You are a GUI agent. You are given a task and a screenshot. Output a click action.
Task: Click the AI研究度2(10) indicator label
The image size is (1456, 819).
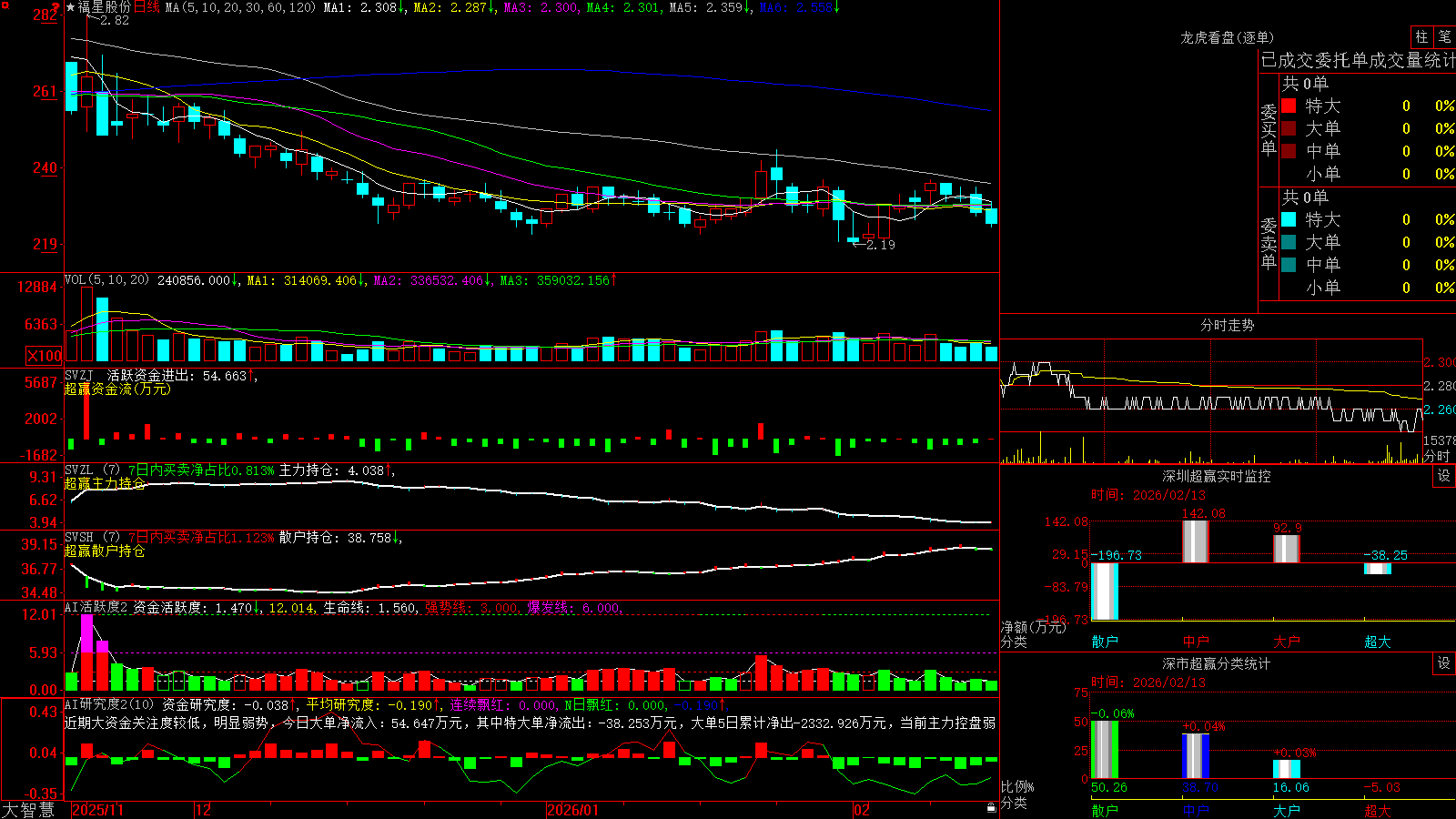pyautogui.click(x=109, y=704)
